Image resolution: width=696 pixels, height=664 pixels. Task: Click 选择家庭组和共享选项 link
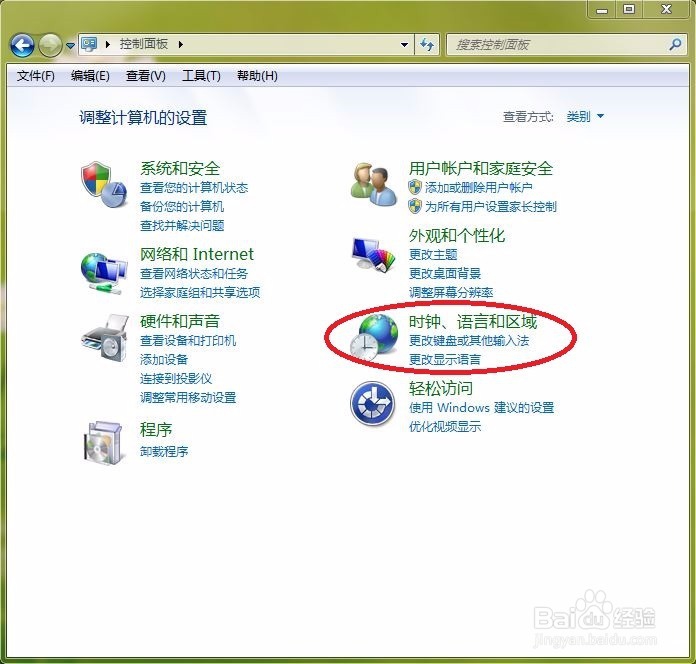point(200,292)
